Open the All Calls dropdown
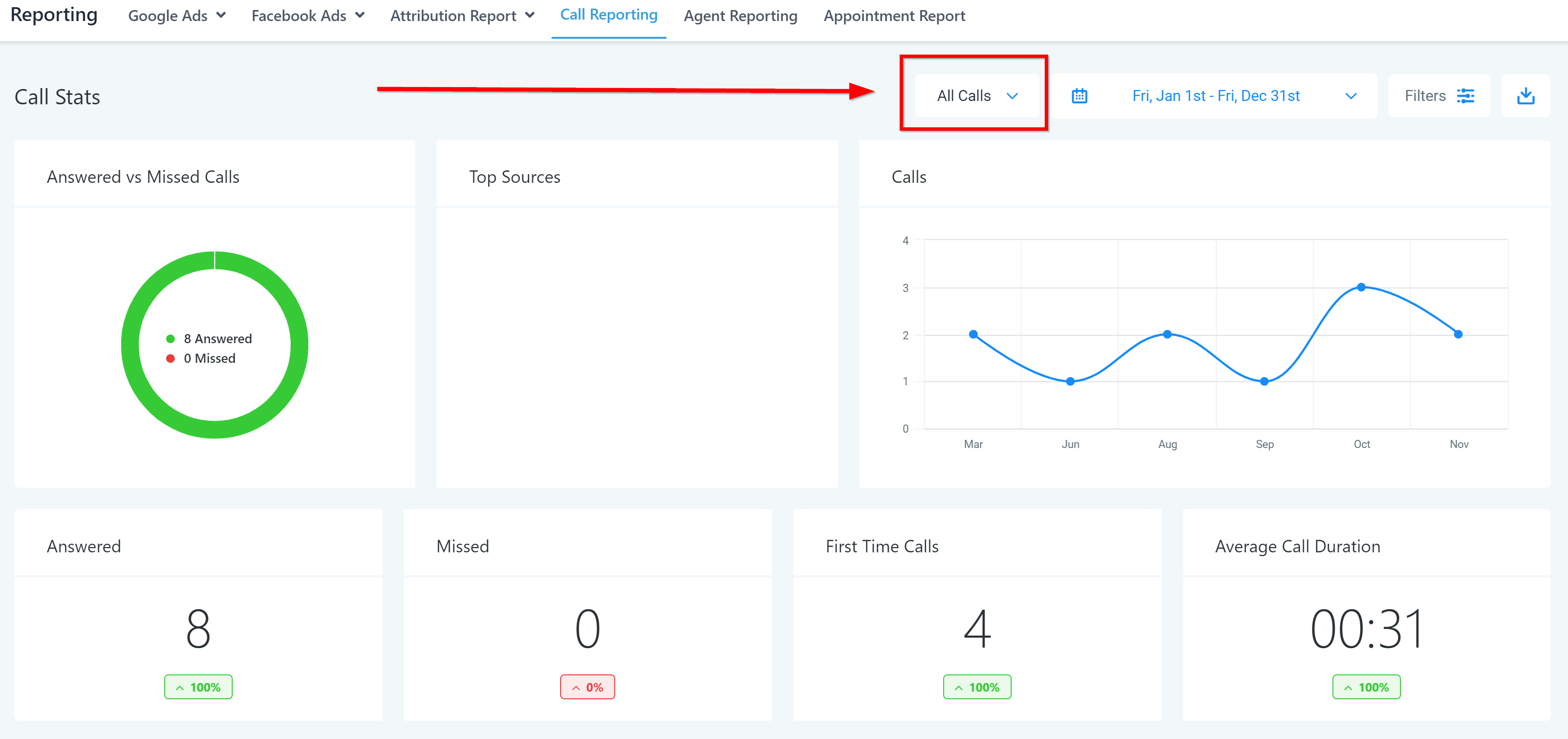Image resolution: width=1568 pixels, height=739 pixels. click(976, 96)
